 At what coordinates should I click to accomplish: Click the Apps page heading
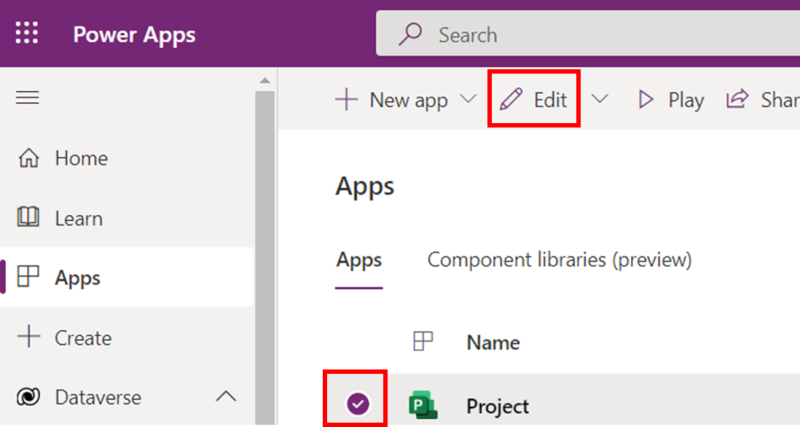pyautogui.click(x=365, y=187)
